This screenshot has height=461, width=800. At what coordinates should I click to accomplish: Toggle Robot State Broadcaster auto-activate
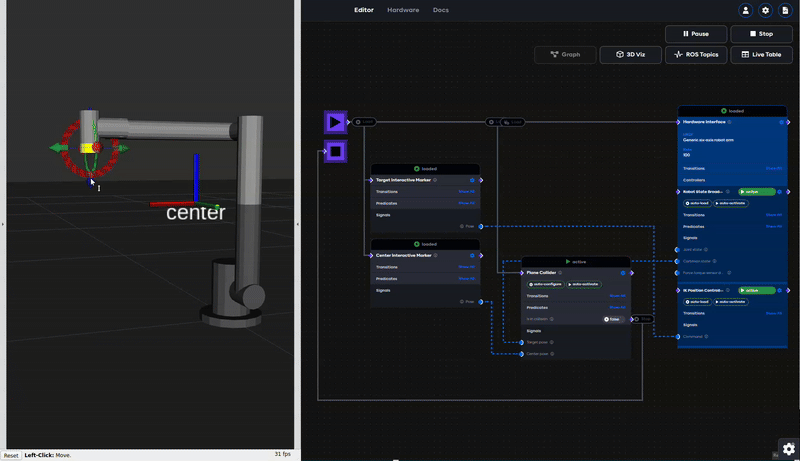click(731, 203)
